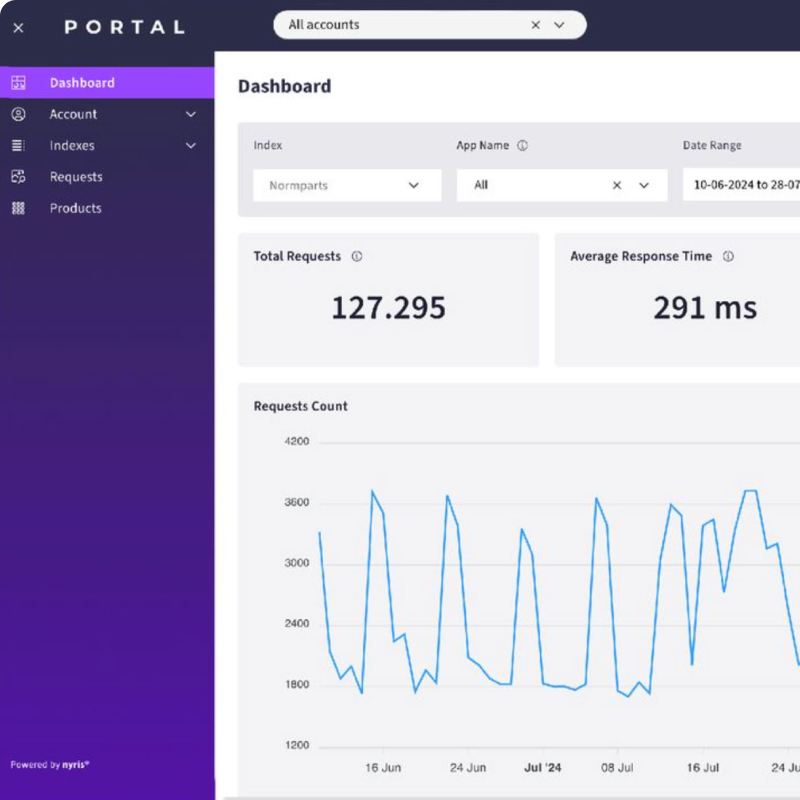Expand the Indexes submenu chevron
800x800 pixels.
pyautogui.click(x=191, y=146)
